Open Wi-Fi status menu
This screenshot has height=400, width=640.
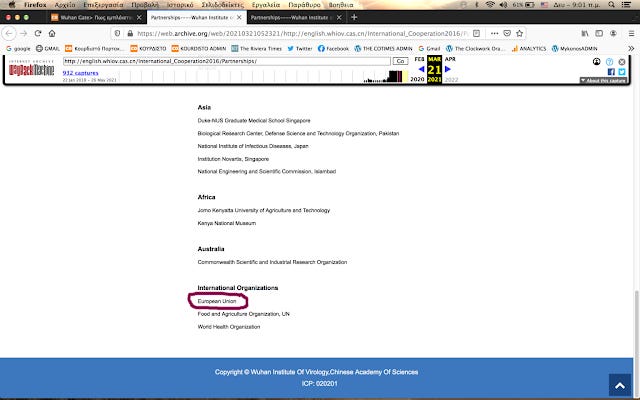pos(490,4)
